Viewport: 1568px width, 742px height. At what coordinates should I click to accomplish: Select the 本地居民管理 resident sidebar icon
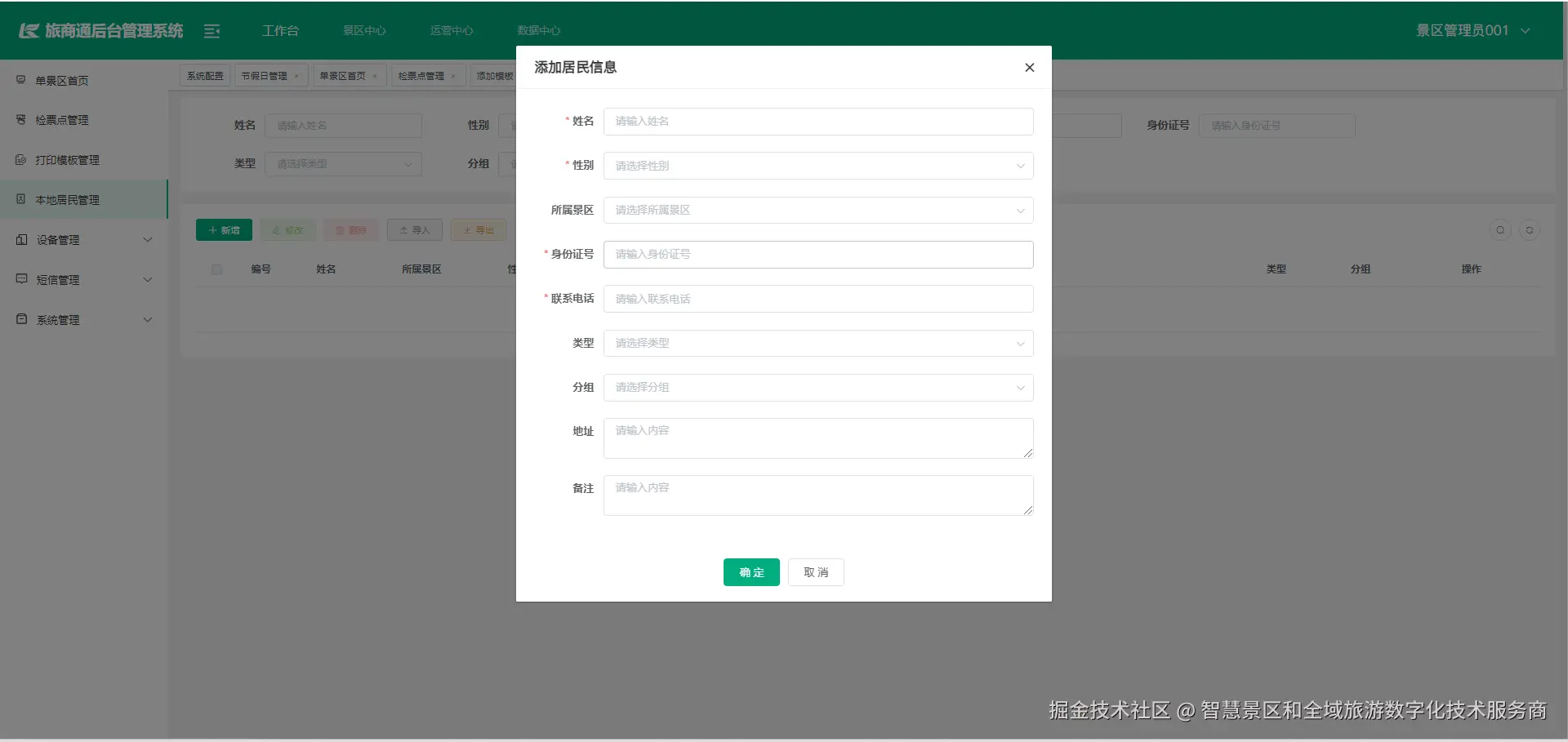tap(20, 199)
